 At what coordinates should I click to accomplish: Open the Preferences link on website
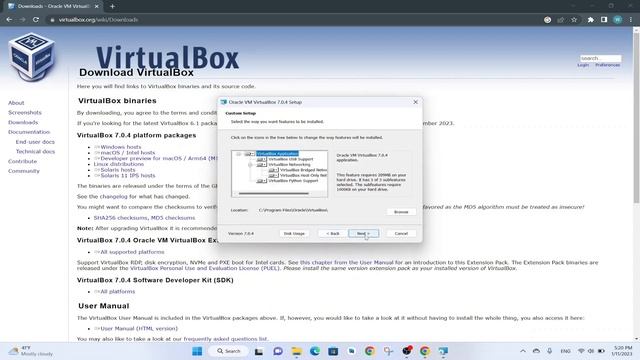(607, 65)
